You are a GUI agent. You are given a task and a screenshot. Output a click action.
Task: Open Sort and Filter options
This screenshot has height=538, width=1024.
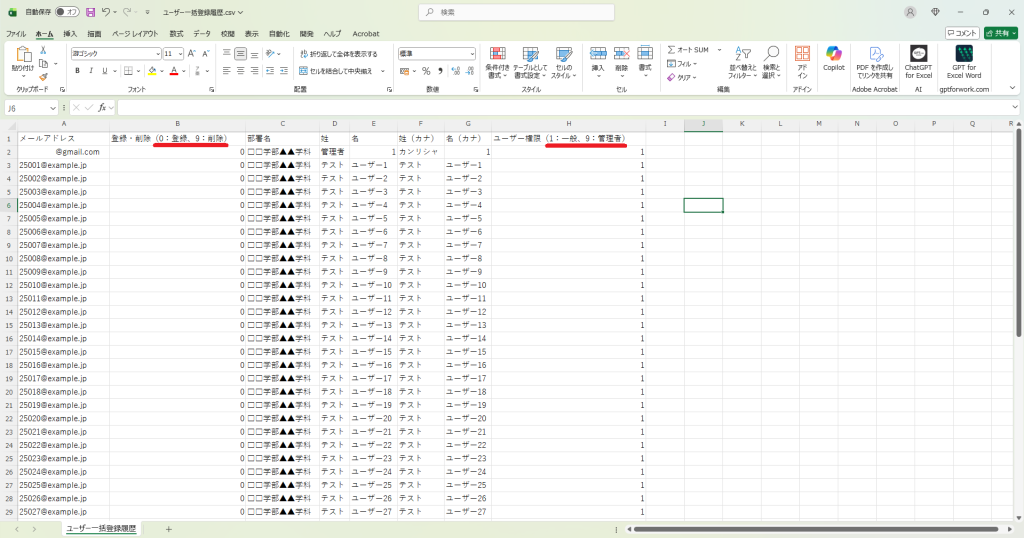pyautogui.click(x=742, y=60)
